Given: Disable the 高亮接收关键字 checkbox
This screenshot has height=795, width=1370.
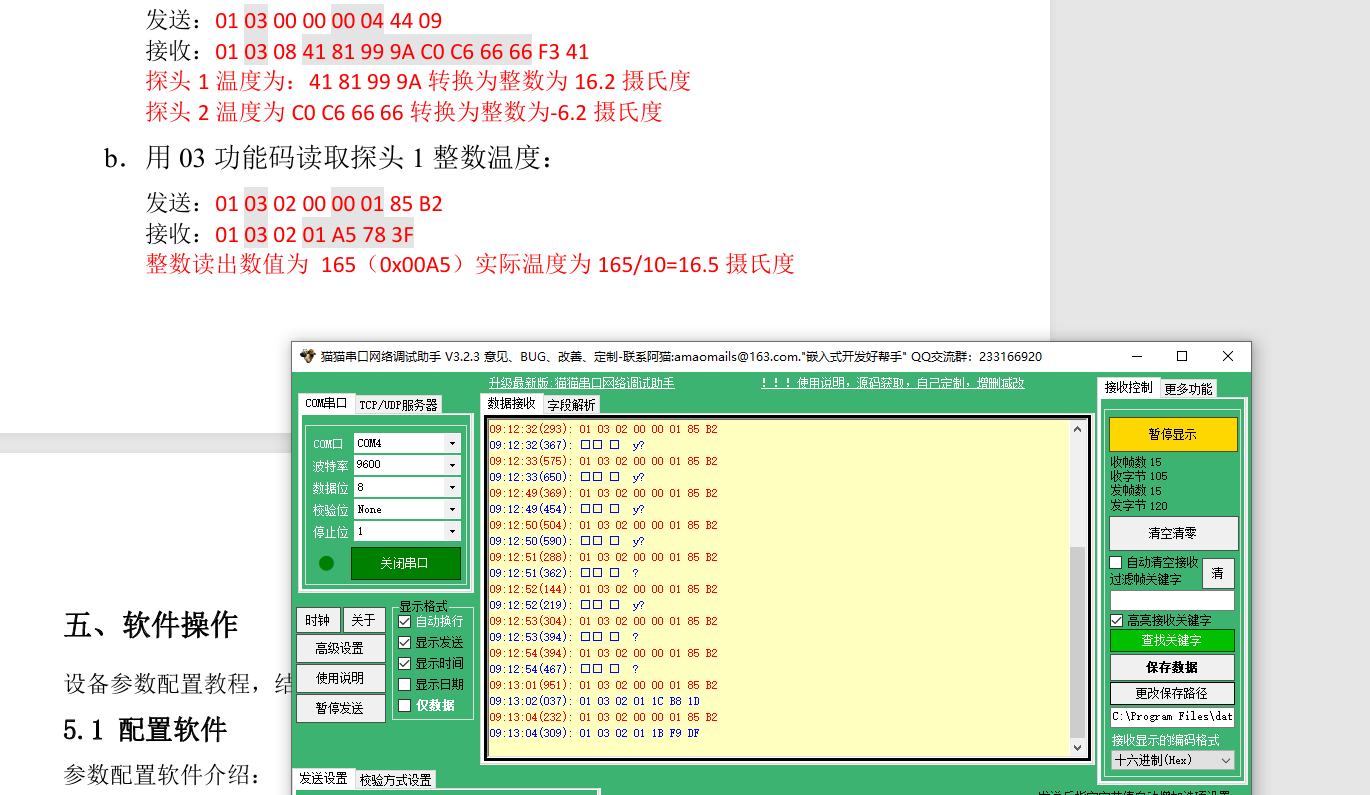Looking at the screenshot, I should (x=1117, y=621).
